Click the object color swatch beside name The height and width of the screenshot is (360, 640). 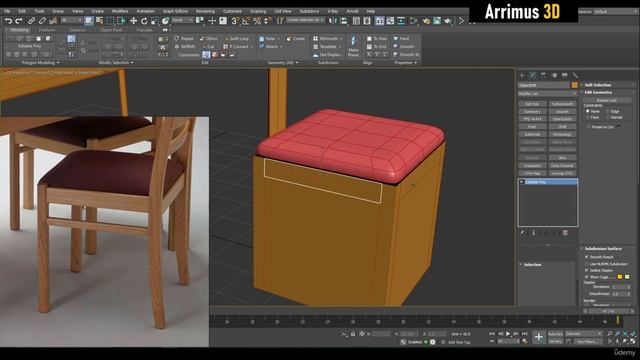(574, 85)
